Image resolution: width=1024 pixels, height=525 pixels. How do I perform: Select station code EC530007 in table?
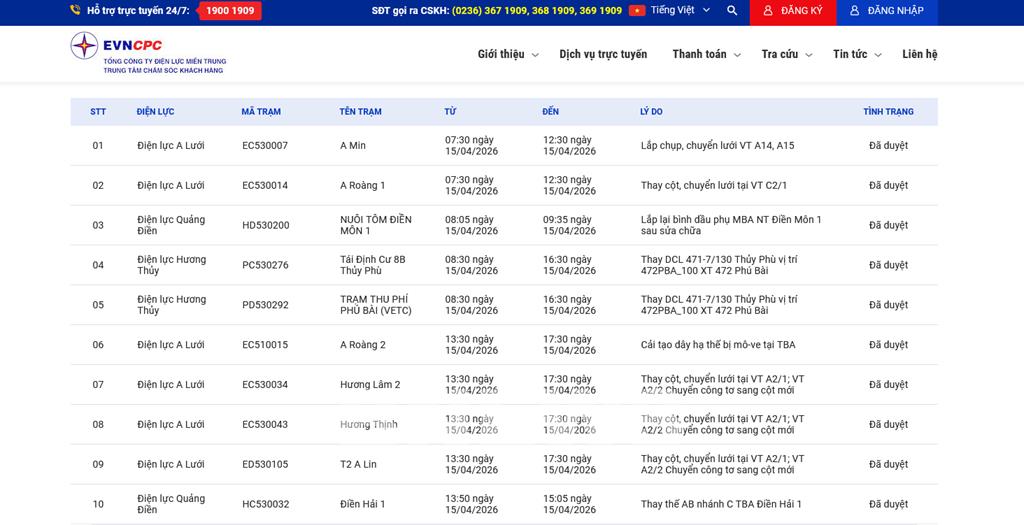tap(265, 146)
